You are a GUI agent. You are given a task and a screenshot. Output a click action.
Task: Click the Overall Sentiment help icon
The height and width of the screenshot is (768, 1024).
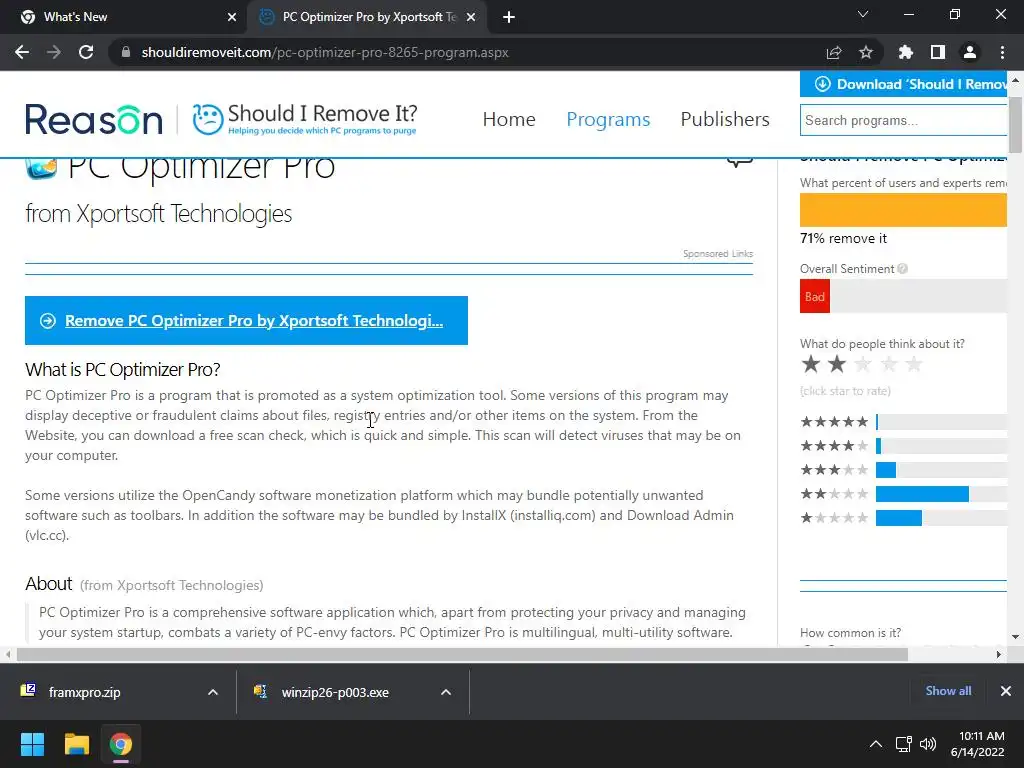[x=903, y=268]
